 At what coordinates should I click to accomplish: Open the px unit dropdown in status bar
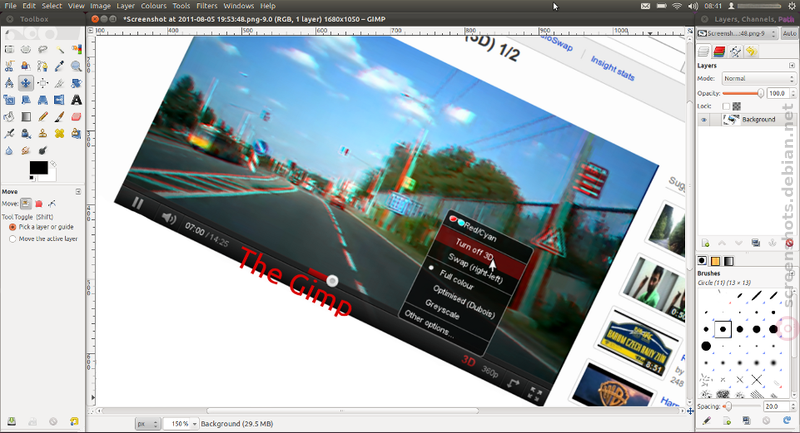tap(147, 424)
